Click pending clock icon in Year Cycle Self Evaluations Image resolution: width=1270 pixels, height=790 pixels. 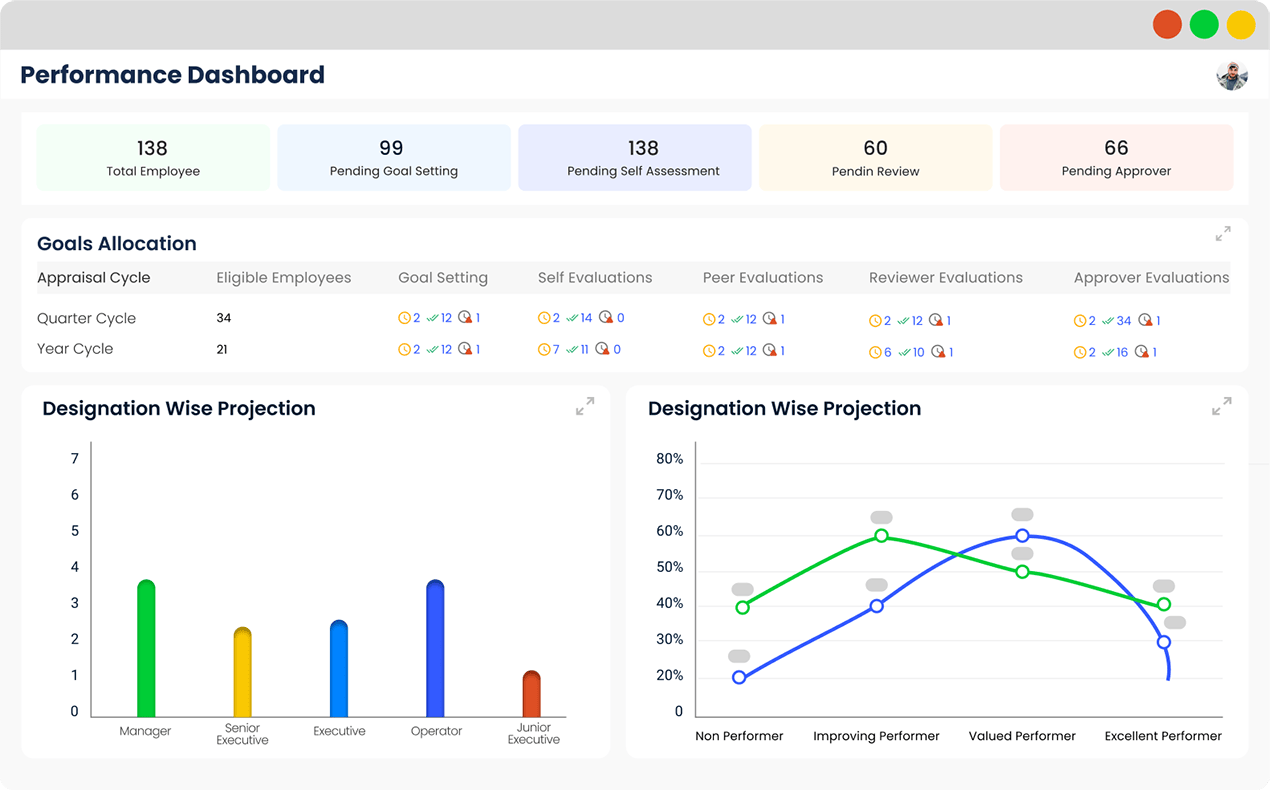(543, 349)
